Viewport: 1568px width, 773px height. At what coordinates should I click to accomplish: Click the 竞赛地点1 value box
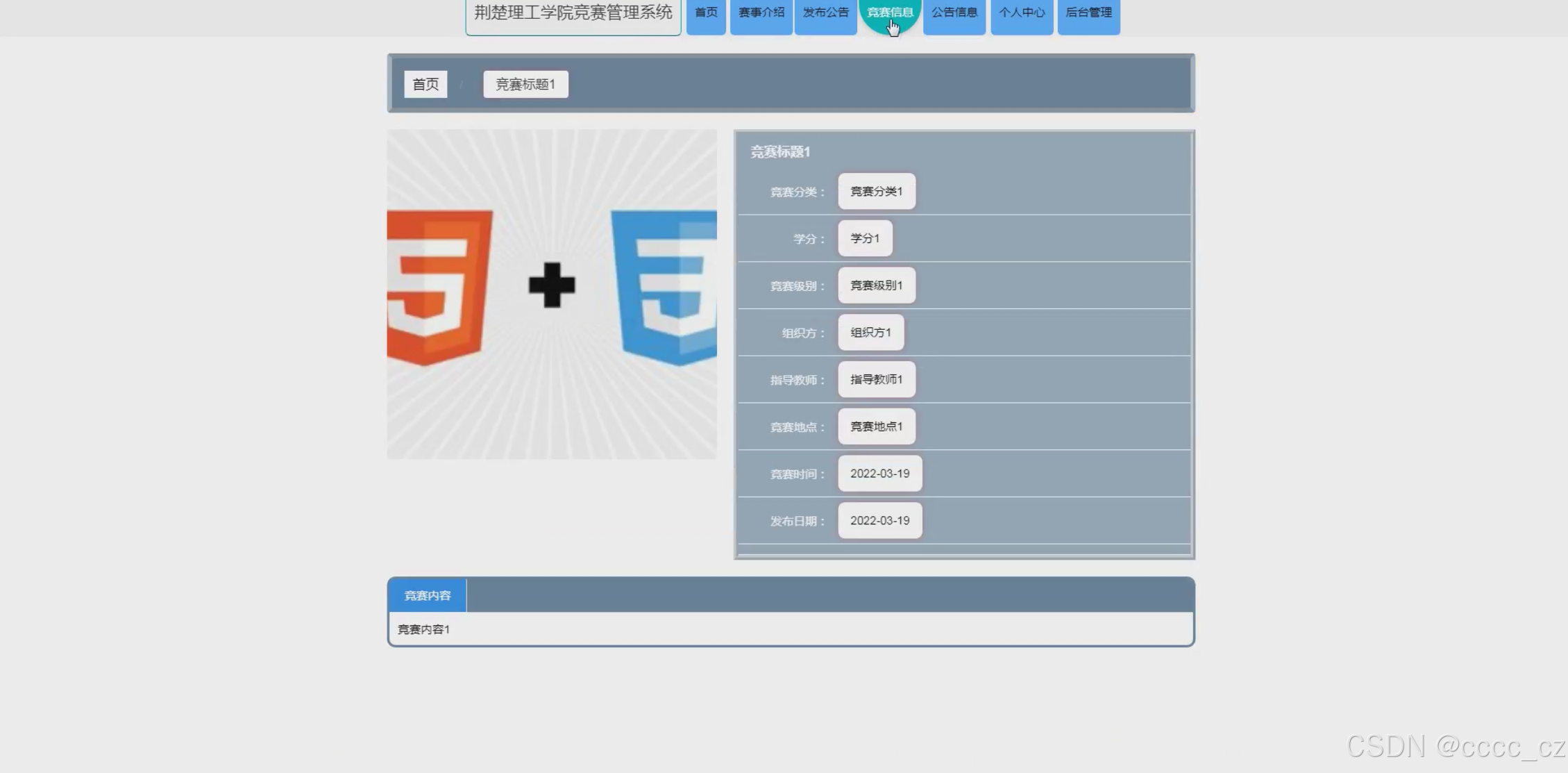coord(876,426)
